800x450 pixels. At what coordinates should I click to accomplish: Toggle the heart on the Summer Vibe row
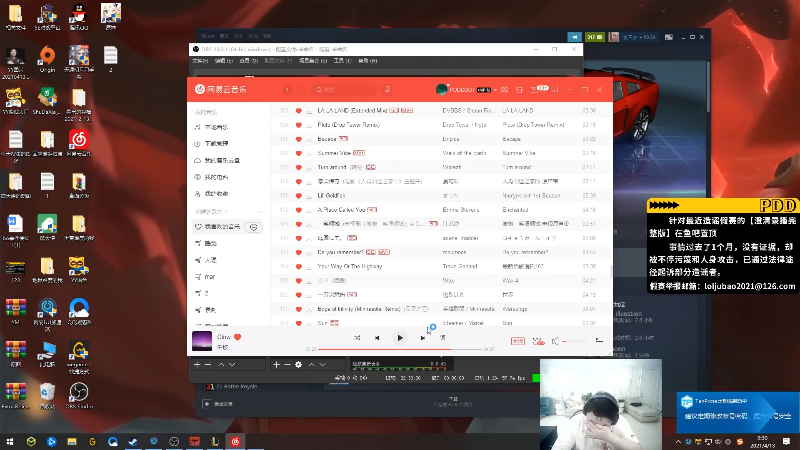299,153
